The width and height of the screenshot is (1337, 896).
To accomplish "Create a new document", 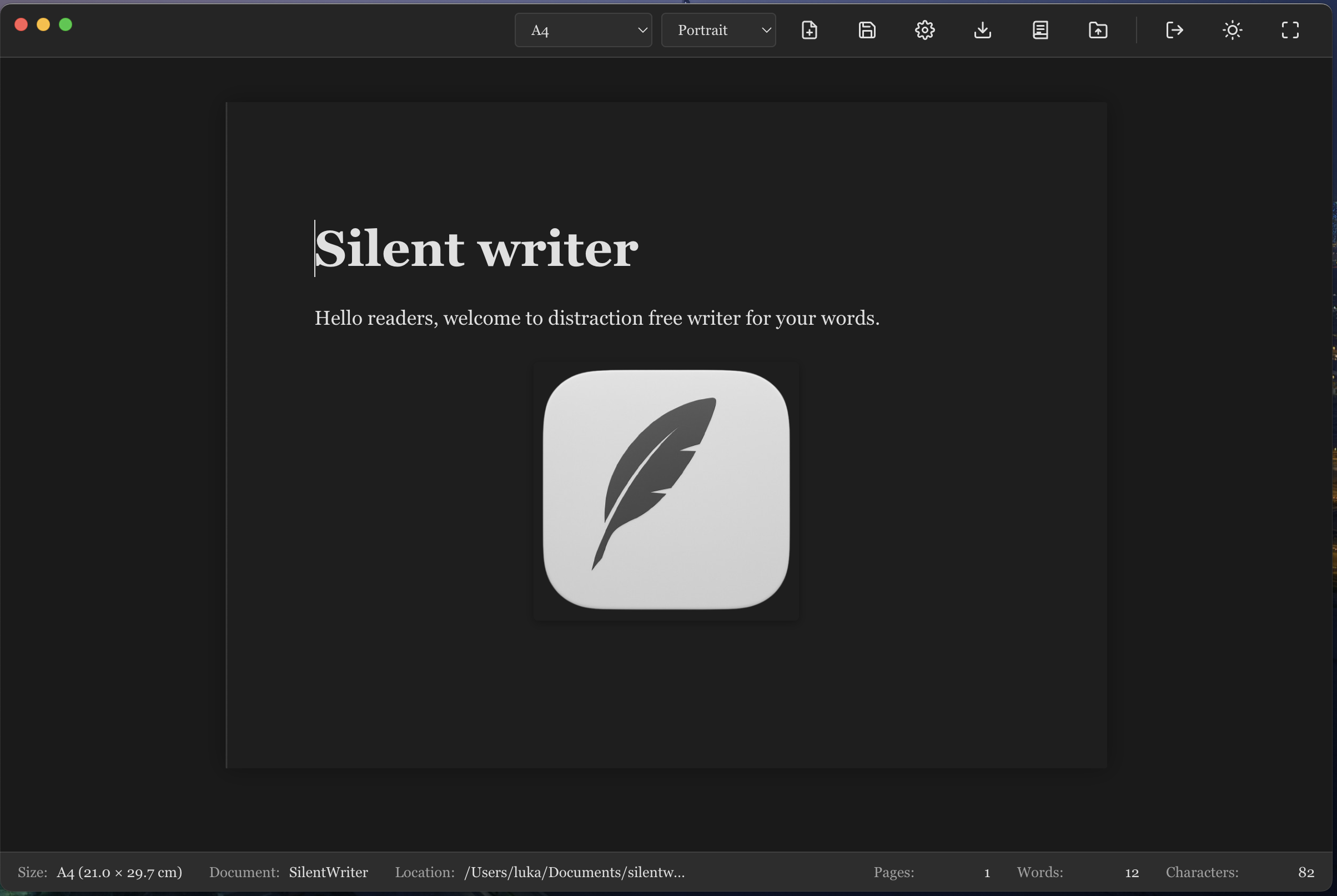I will (x=809, y=30).
